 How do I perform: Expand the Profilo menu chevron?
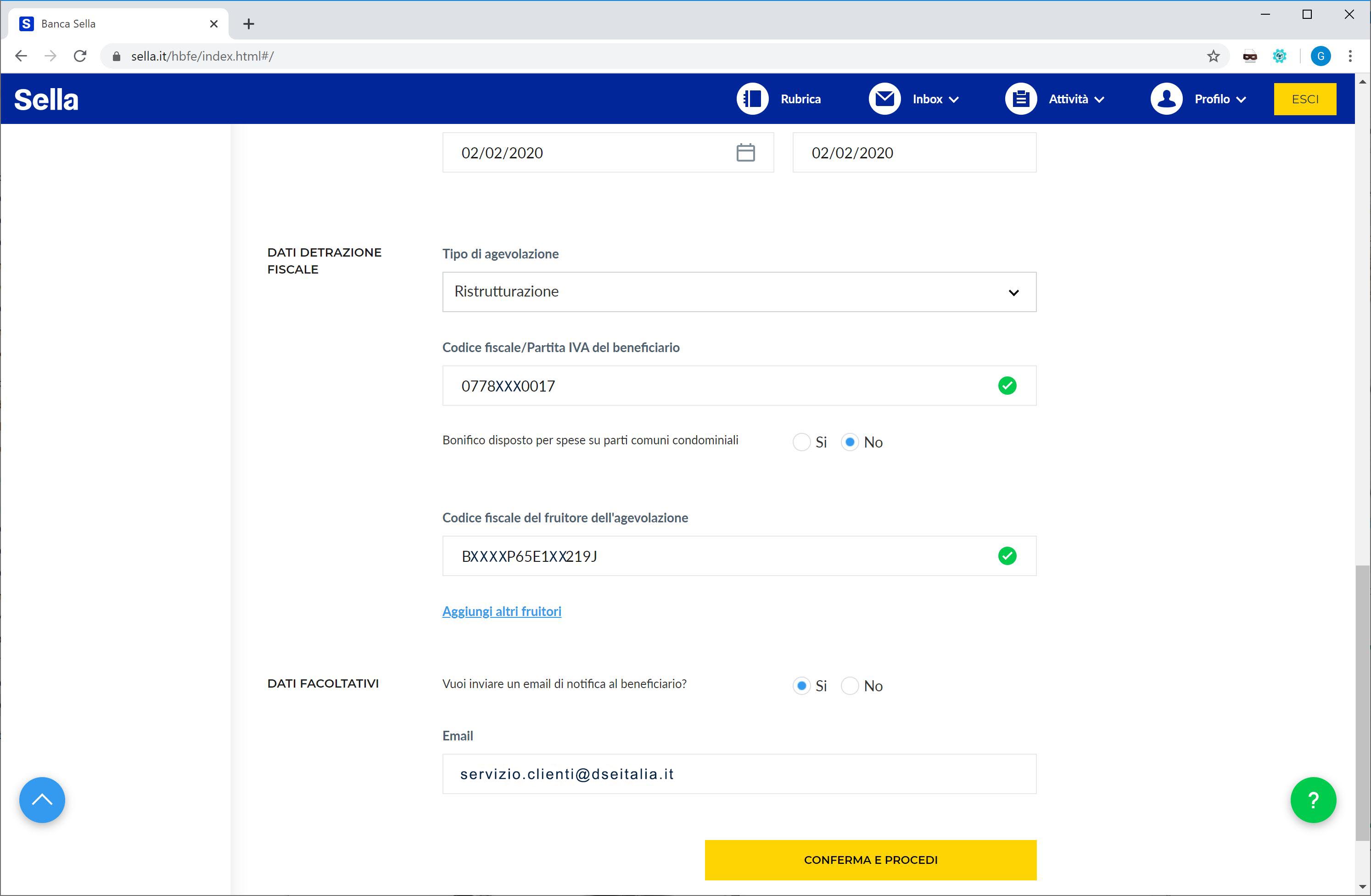(1242, 100)
